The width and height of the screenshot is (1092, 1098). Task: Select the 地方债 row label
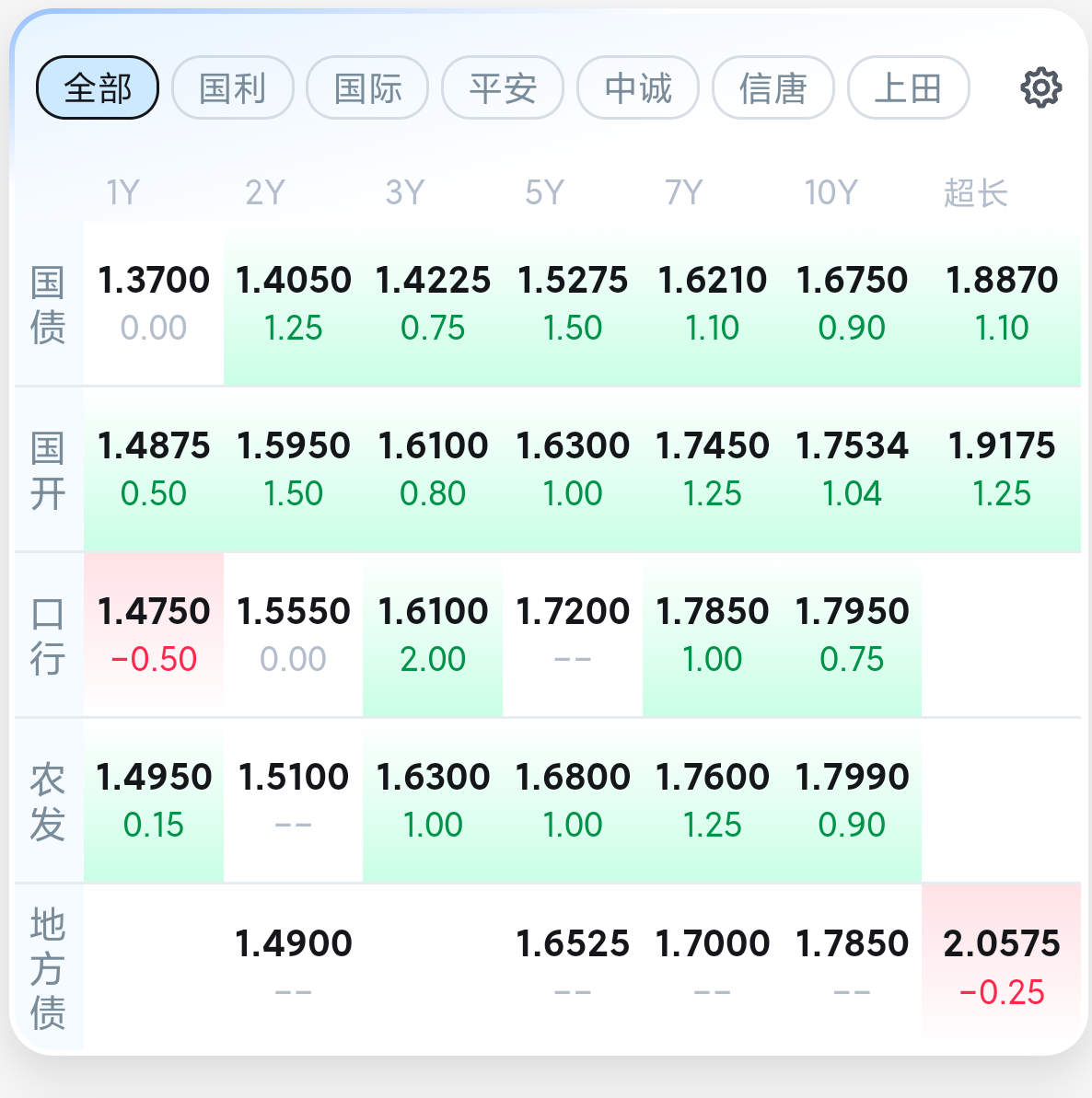[x=48, y=968]
